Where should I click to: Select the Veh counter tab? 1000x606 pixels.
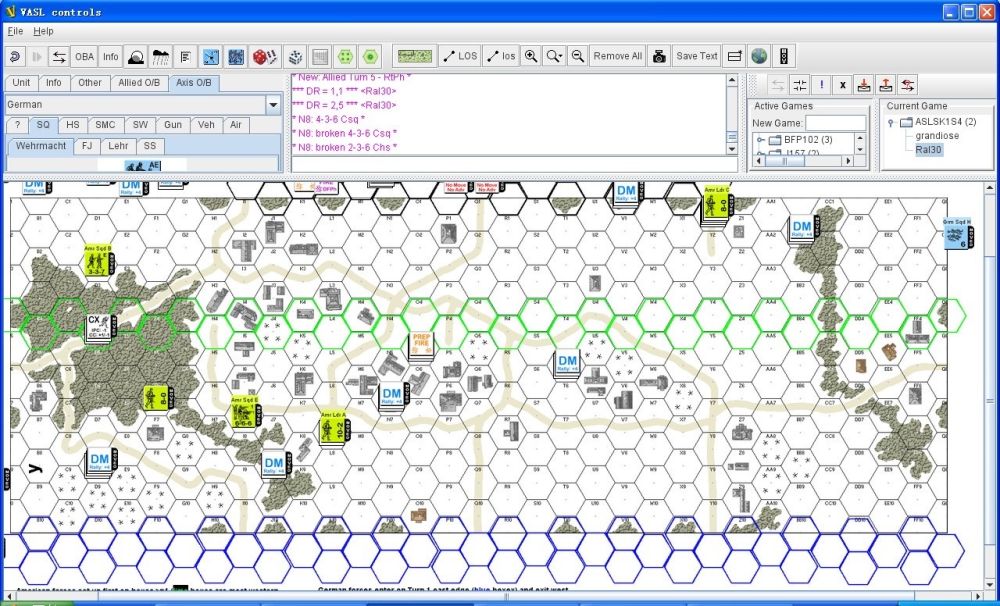click(206, 125)
